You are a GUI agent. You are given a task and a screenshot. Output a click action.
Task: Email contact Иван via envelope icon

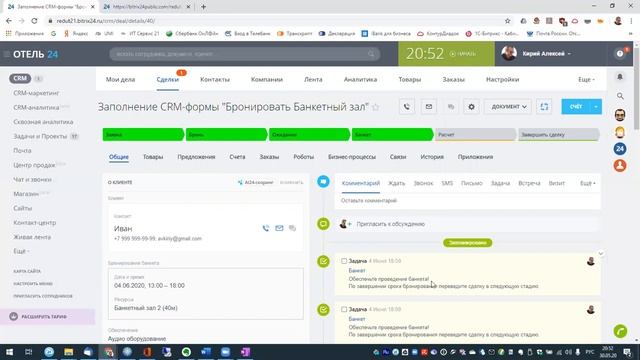(279, 228)
